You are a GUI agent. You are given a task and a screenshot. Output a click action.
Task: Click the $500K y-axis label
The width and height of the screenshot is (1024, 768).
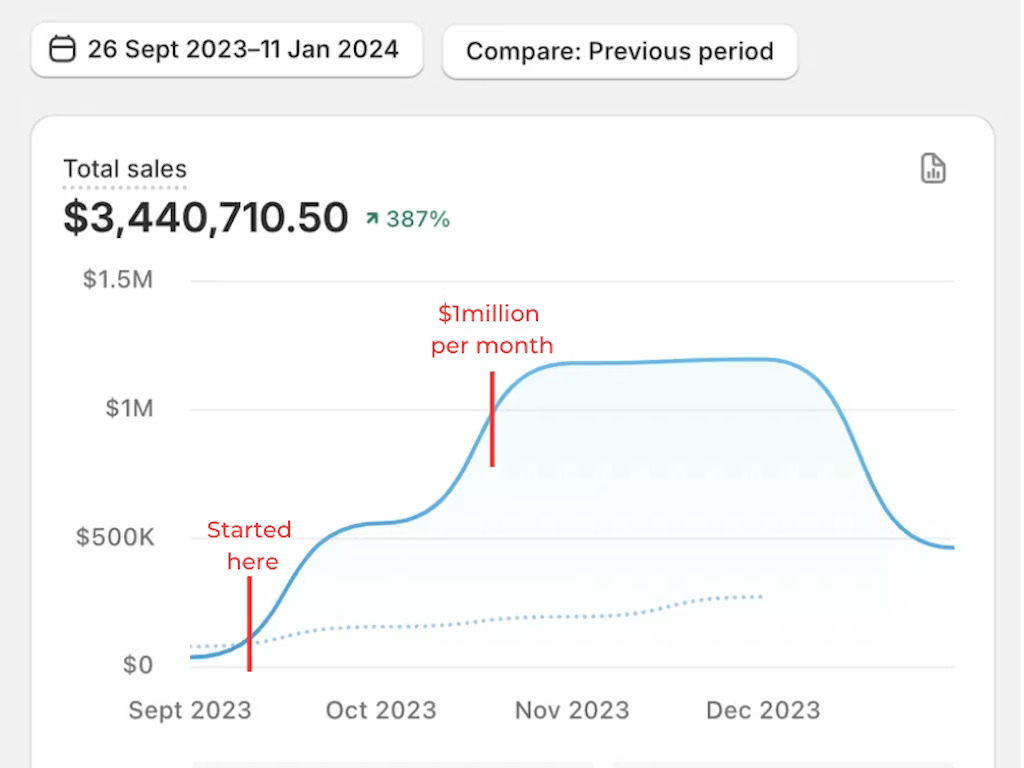pos(115,537)
